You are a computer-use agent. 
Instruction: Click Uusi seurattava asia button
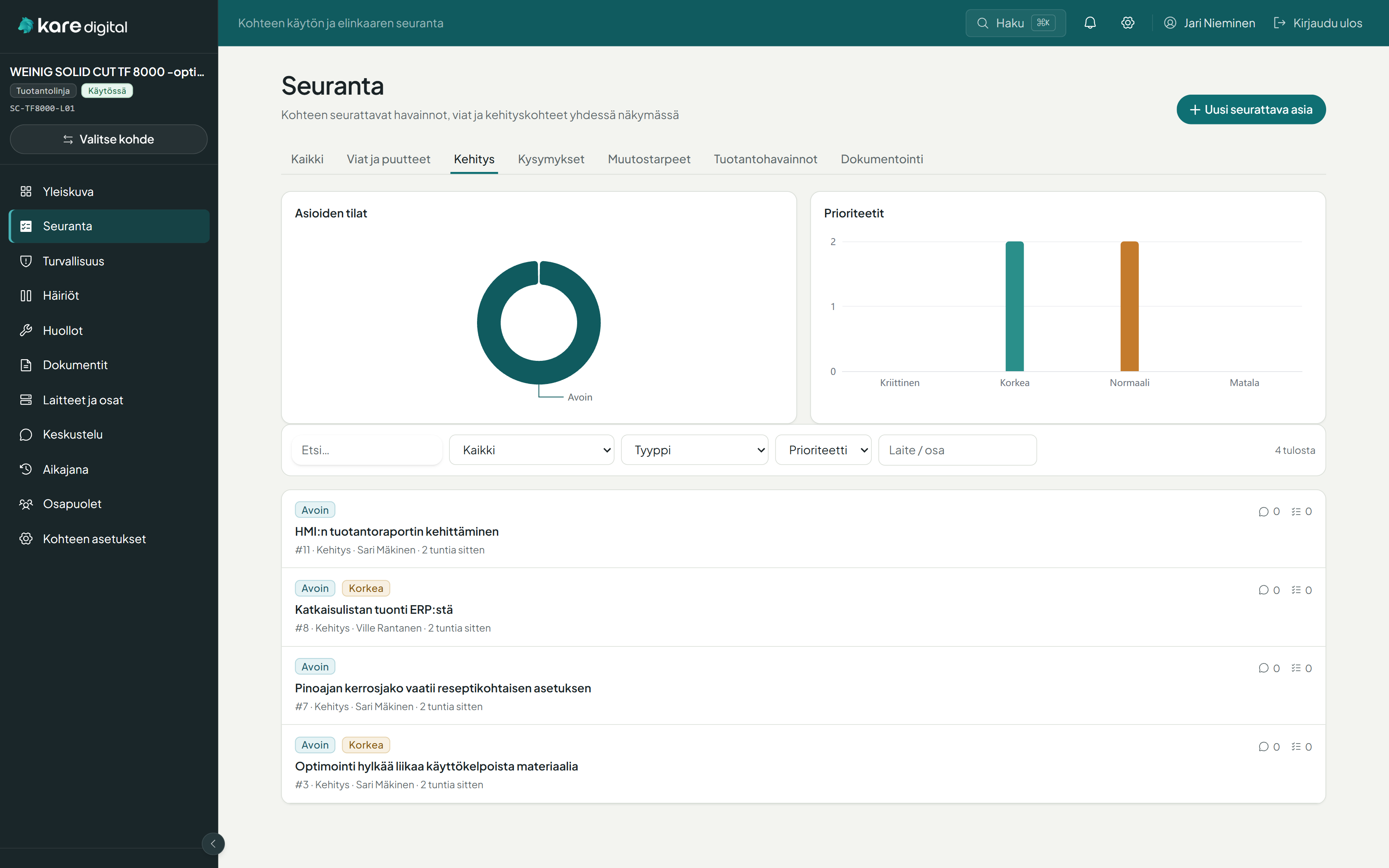point(1251,110)
